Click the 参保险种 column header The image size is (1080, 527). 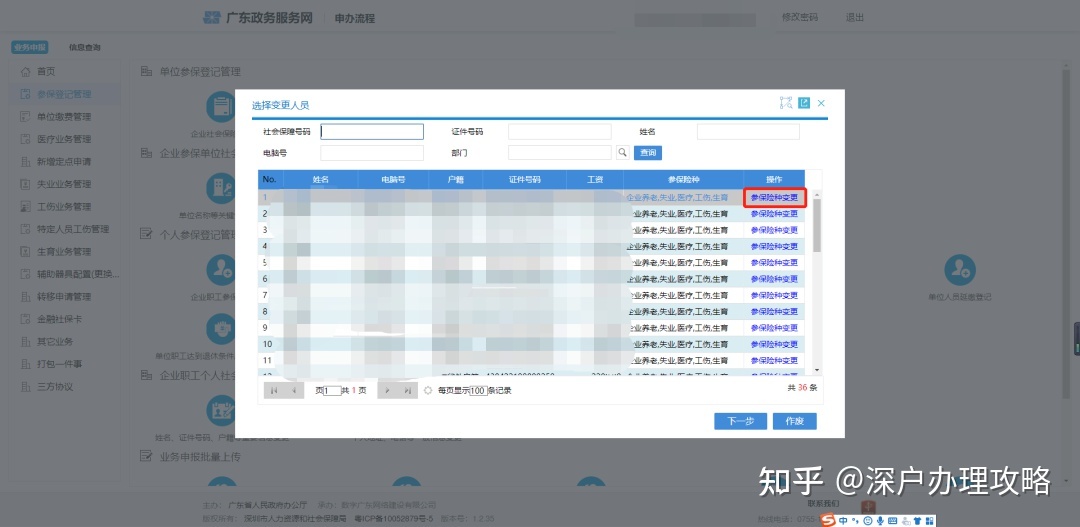point(683,179)
